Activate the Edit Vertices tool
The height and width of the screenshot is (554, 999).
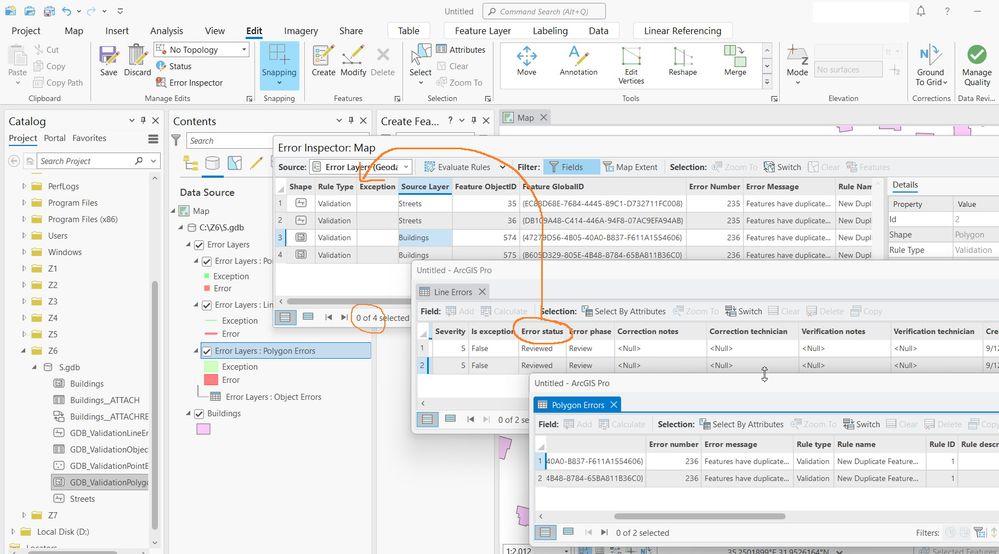click(631, 65)
